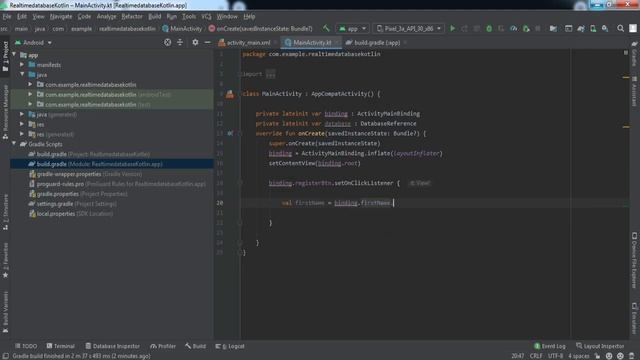Viewport: 640px width, 360px height.
Task: Open the Profiler tool window
Action: (x=163, y=346)
